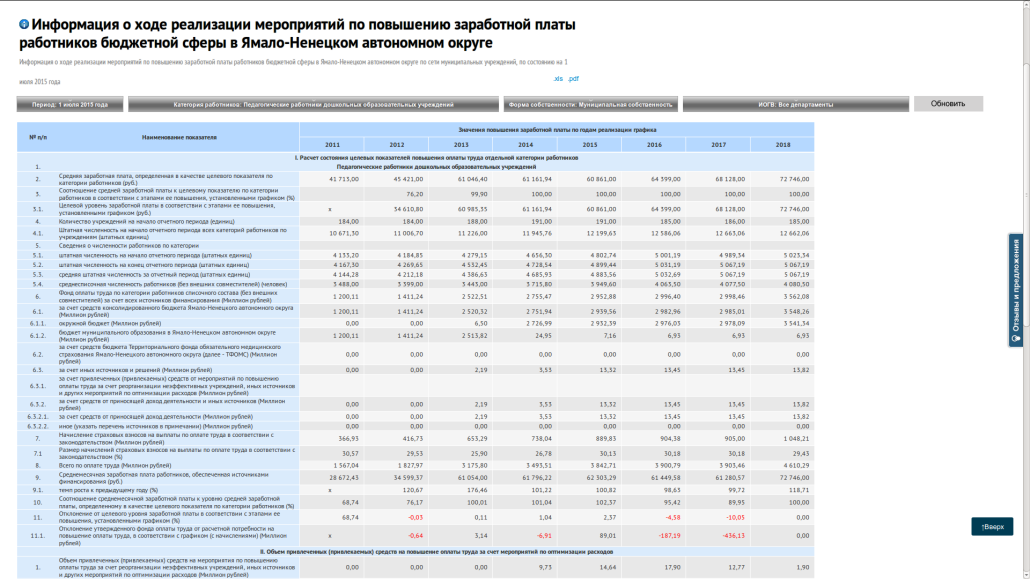Click the Обновить button

point(948,104)
